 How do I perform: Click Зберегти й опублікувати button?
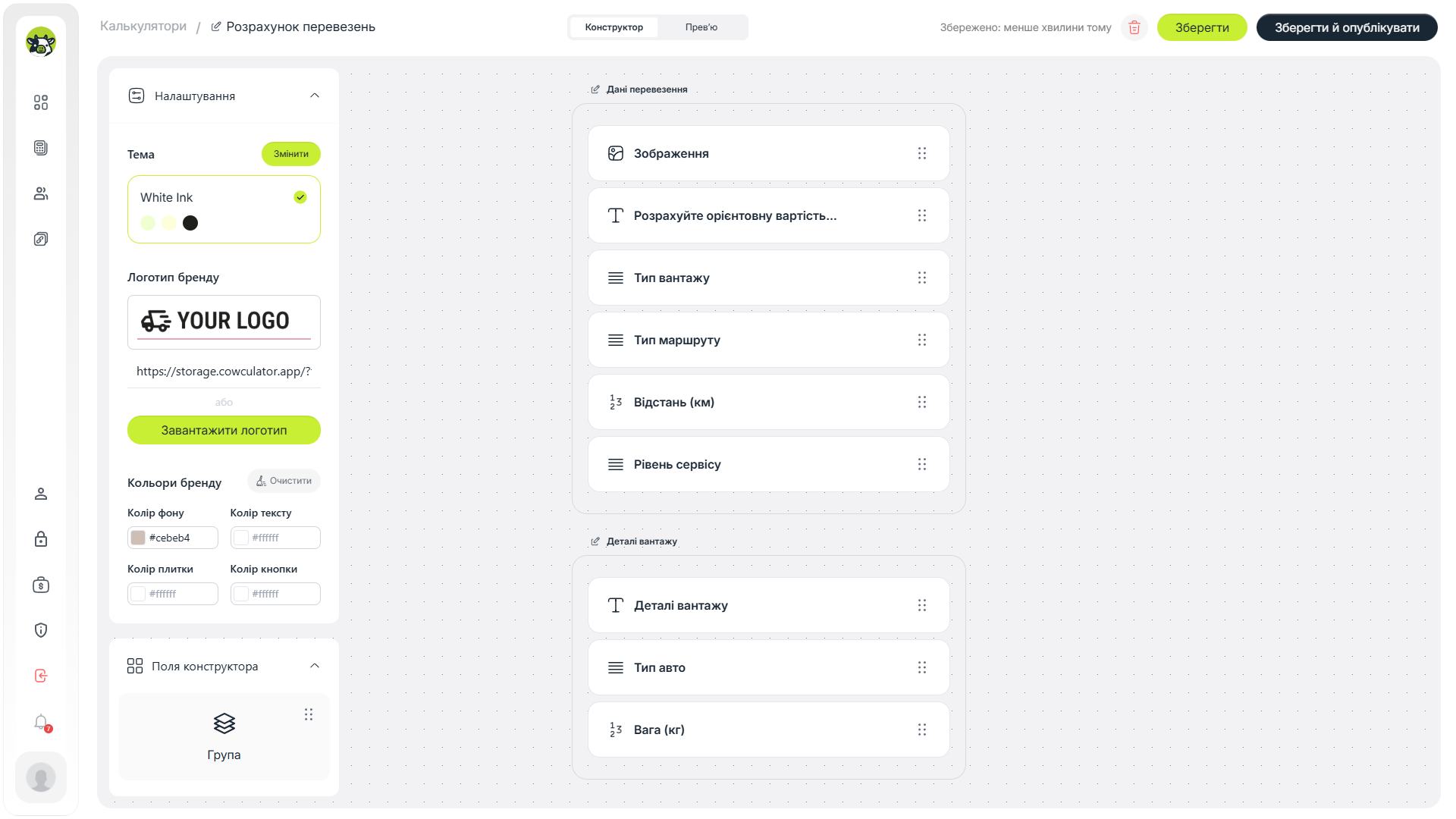[x=1347, y=27]
